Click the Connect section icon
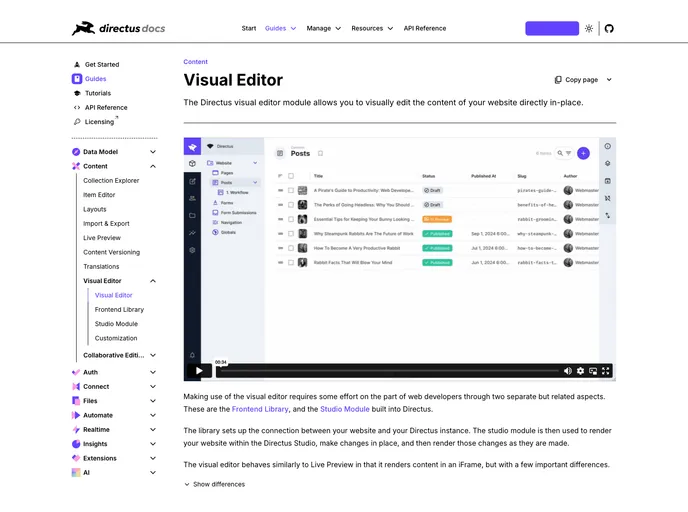 click(76, 387)
